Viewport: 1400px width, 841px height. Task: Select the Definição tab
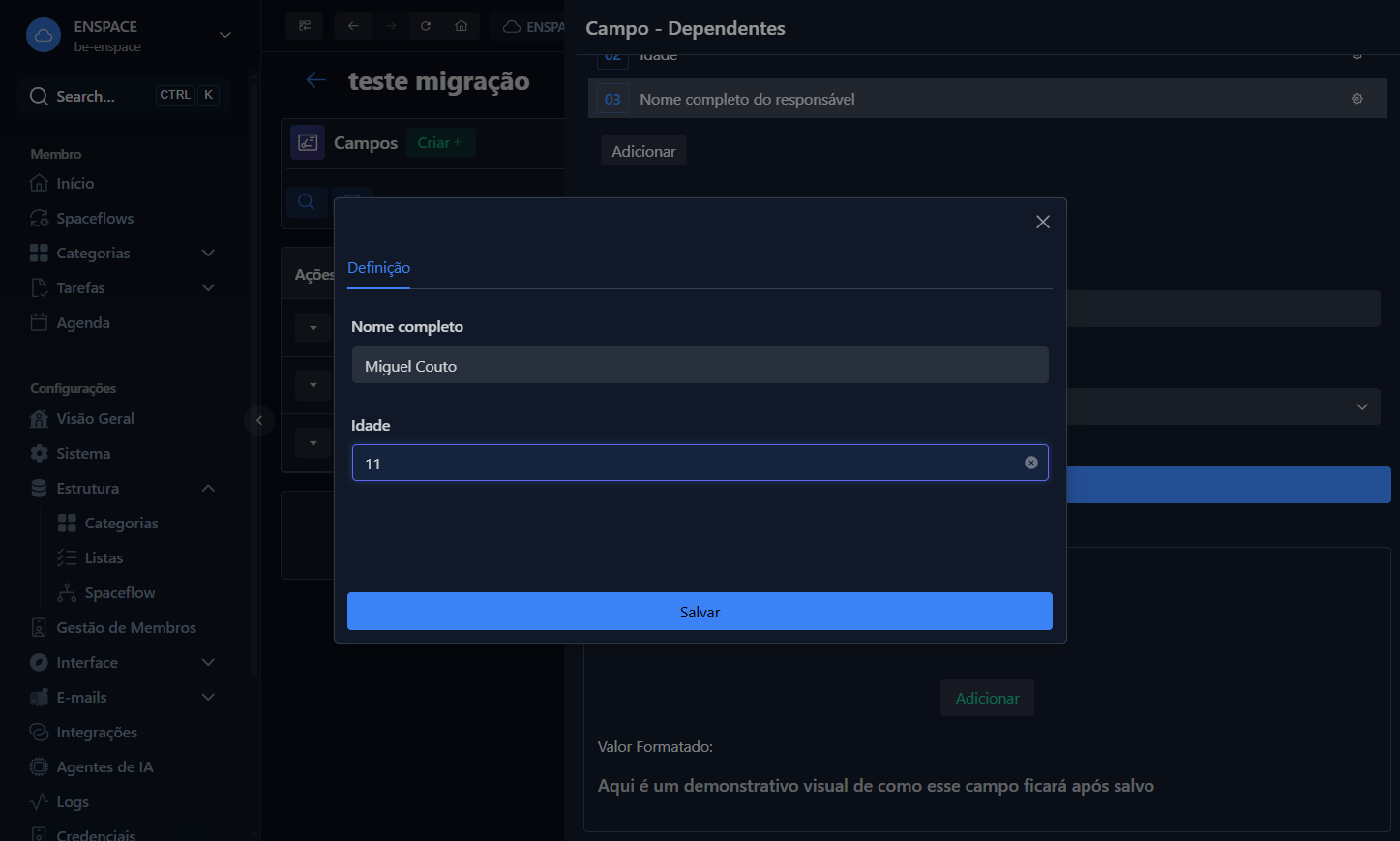pos(378,268)
